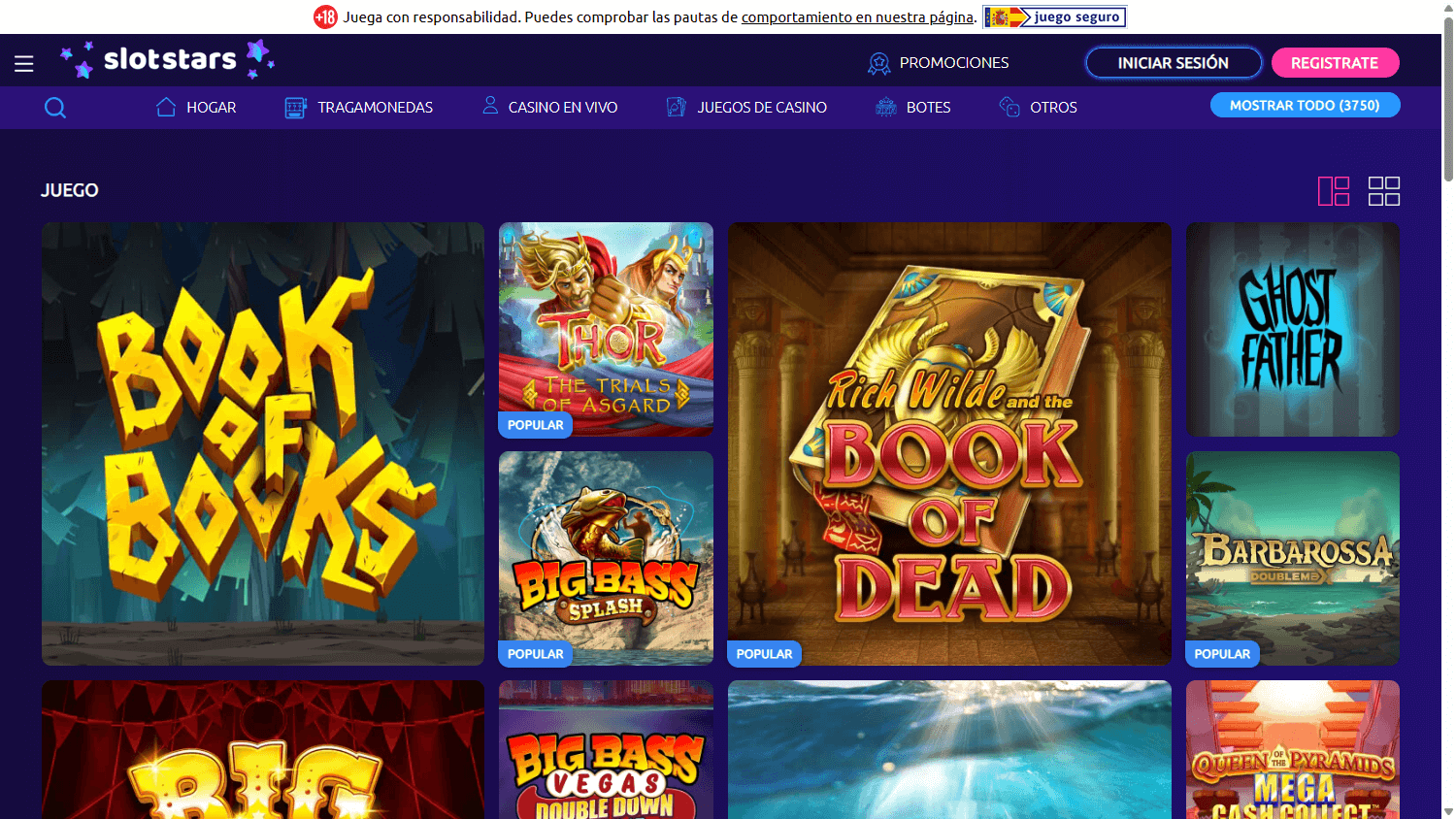Click the Tragamonedas slot icon
The width and height of the screenshot is (1456, 819).
295,108
